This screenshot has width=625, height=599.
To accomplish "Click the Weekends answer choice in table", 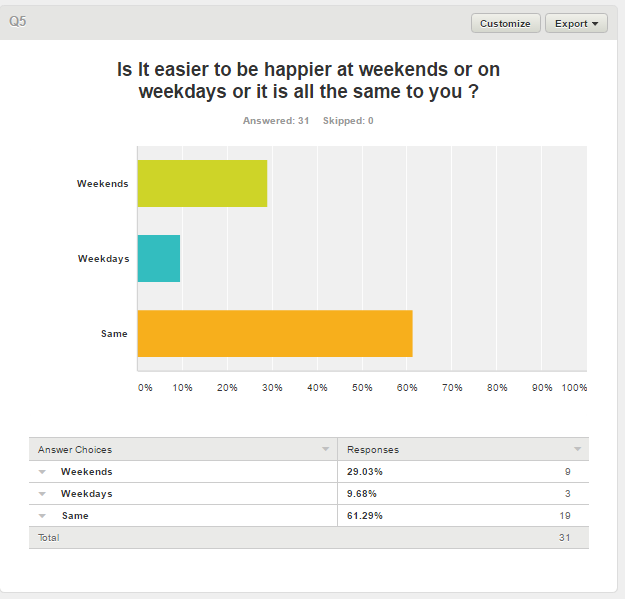I will [86, 472].
